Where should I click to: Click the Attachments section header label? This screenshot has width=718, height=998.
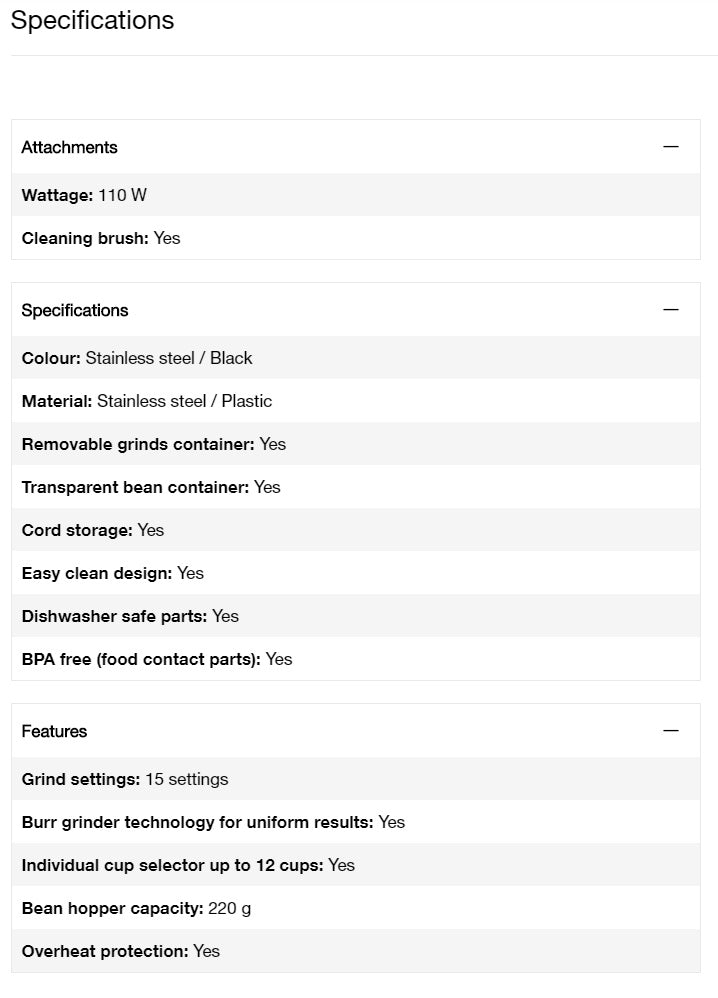70,147
